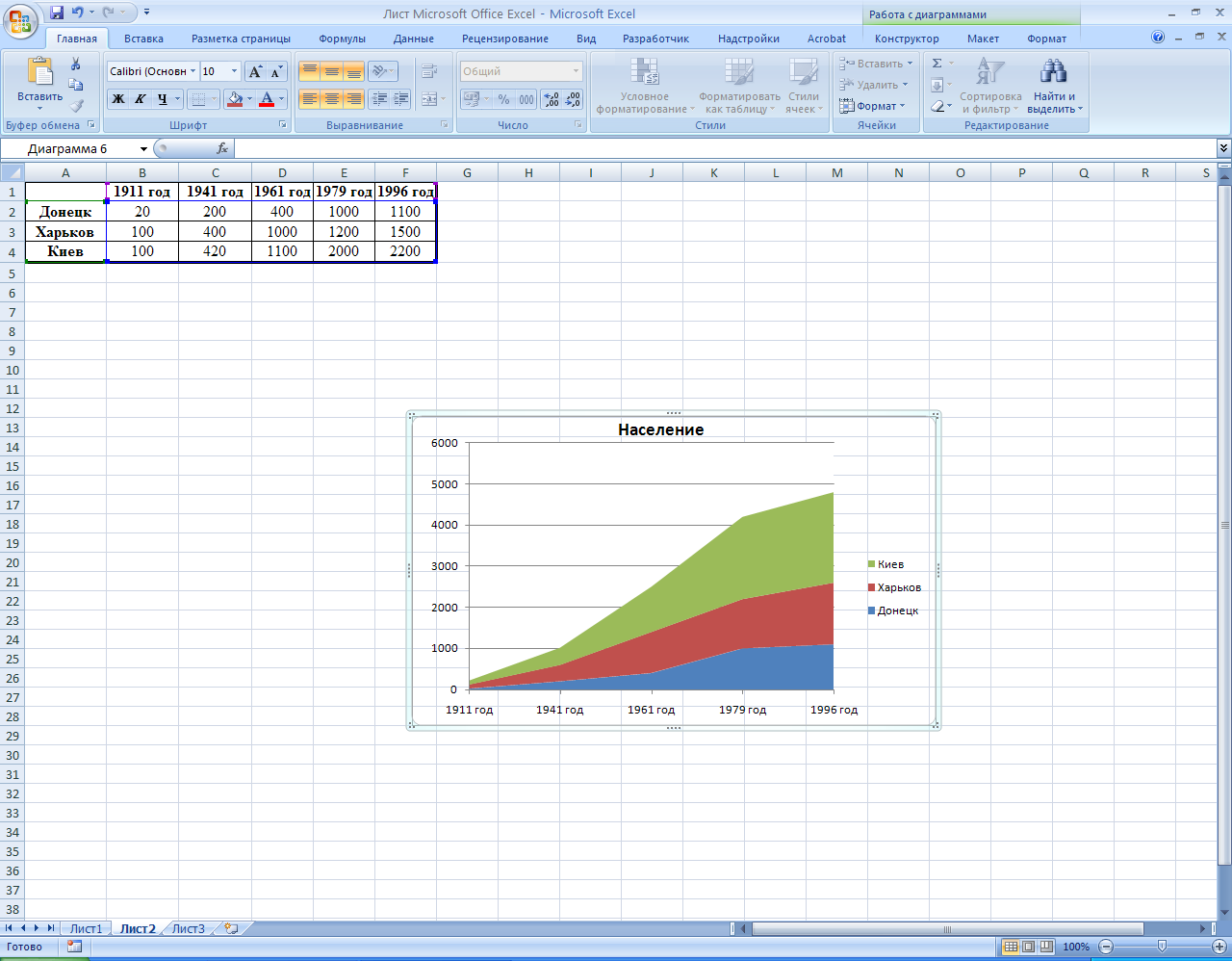Customize quick access toolbar dropdown arrow
1232x961 pixels.
(147, 13)
